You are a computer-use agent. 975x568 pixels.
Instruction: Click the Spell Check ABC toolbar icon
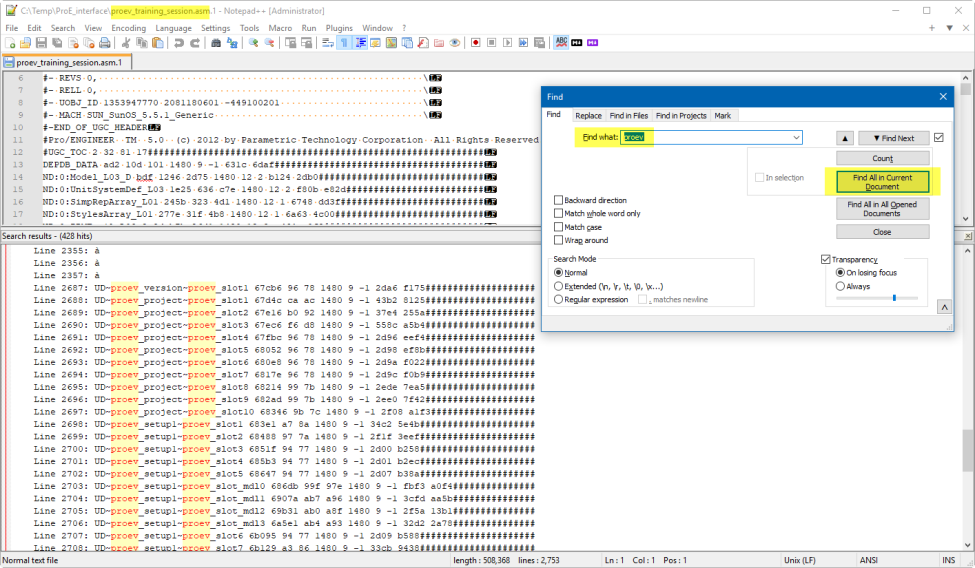tap(561, 43)
